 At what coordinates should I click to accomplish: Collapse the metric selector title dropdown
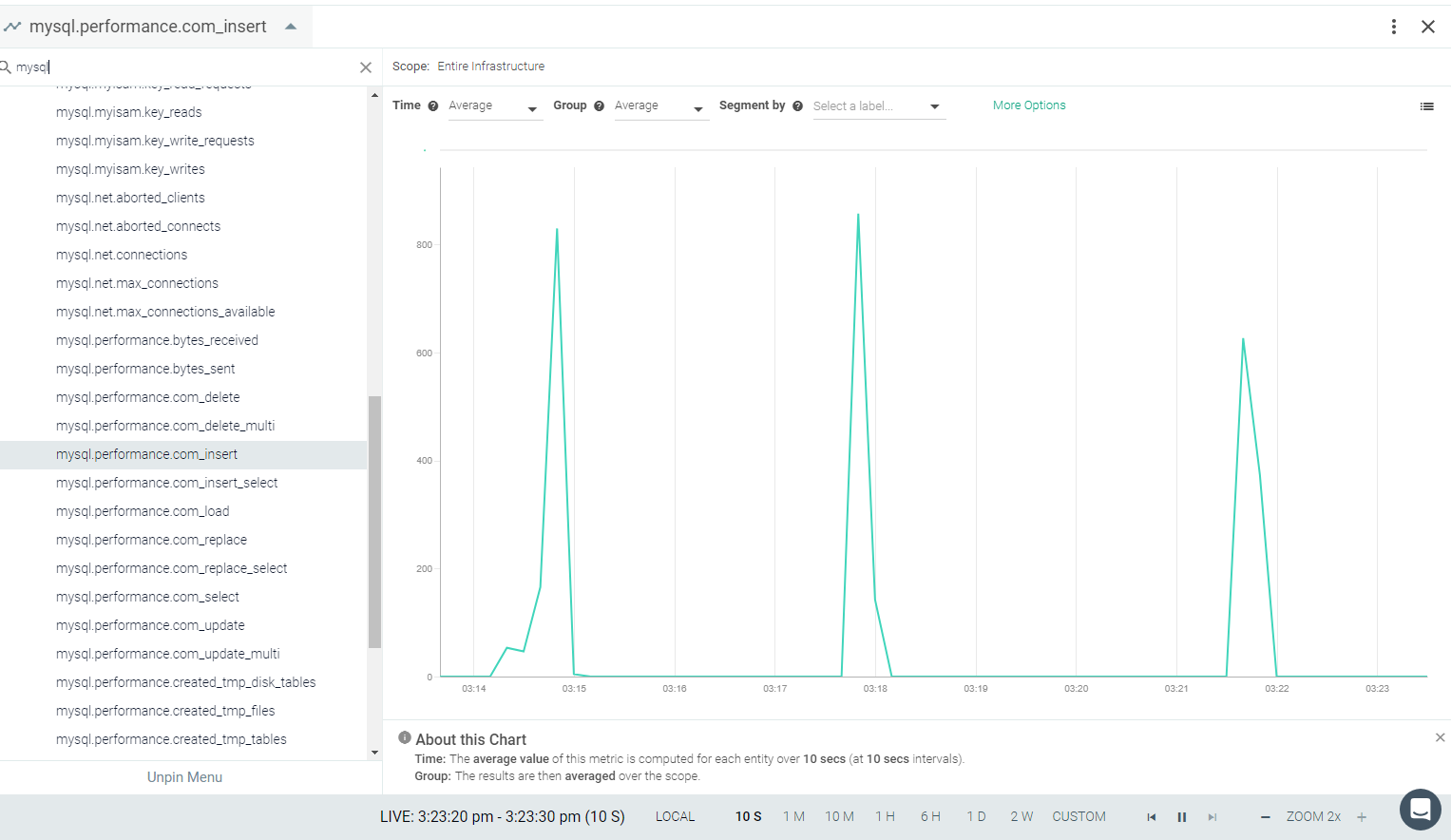click(x=291, y=27)
